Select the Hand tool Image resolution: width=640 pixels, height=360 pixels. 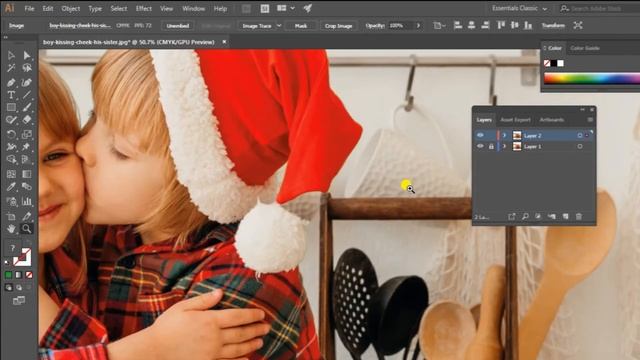coord(11,229)
